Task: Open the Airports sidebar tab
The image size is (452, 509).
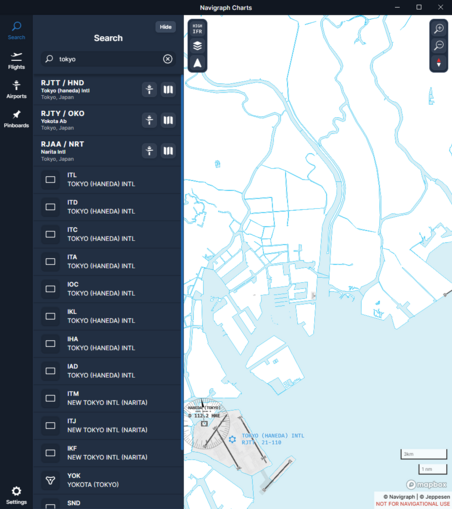Action: click(16, 89)
